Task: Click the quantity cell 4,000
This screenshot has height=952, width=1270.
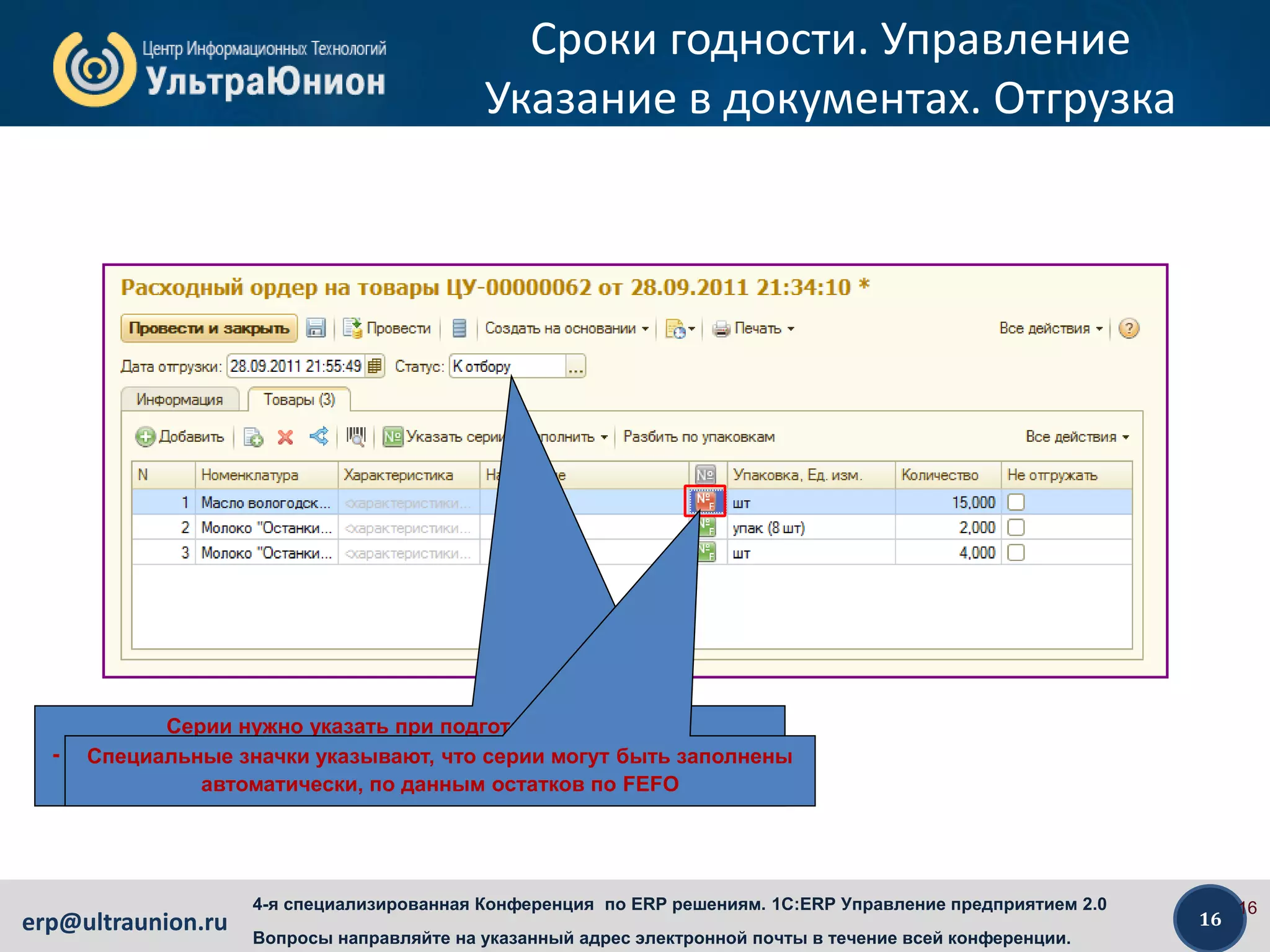Action: pos(948,552)
